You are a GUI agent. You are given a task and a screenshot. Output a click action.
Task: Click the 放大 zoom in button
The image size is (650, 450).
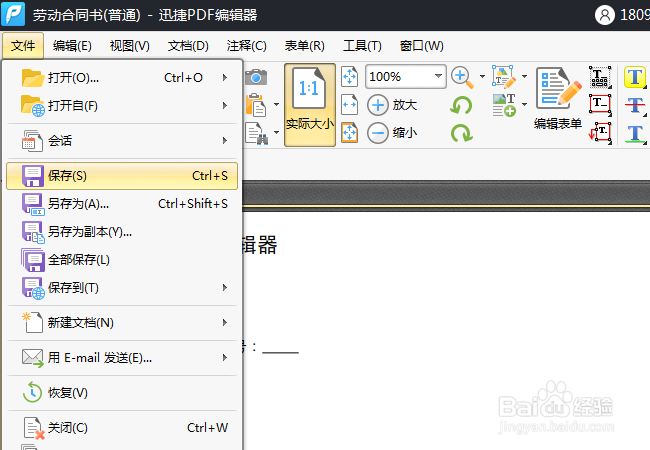click(392, 105)
